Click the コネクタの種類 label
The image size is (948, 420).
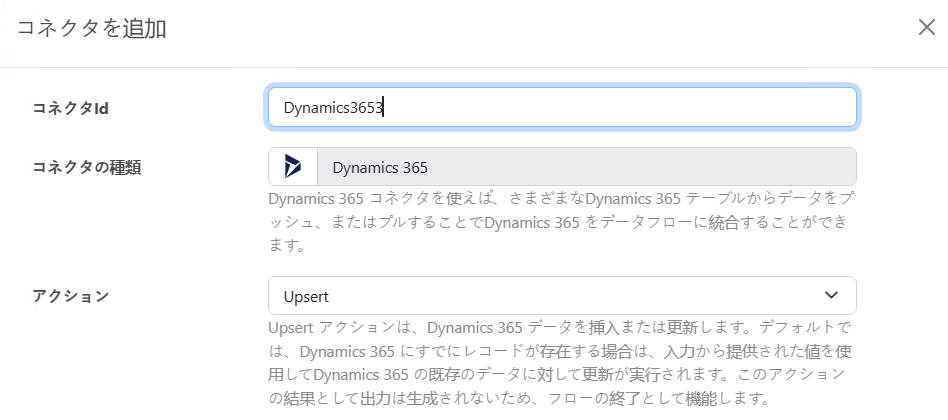pyautogui.click(x=87, y=167)
